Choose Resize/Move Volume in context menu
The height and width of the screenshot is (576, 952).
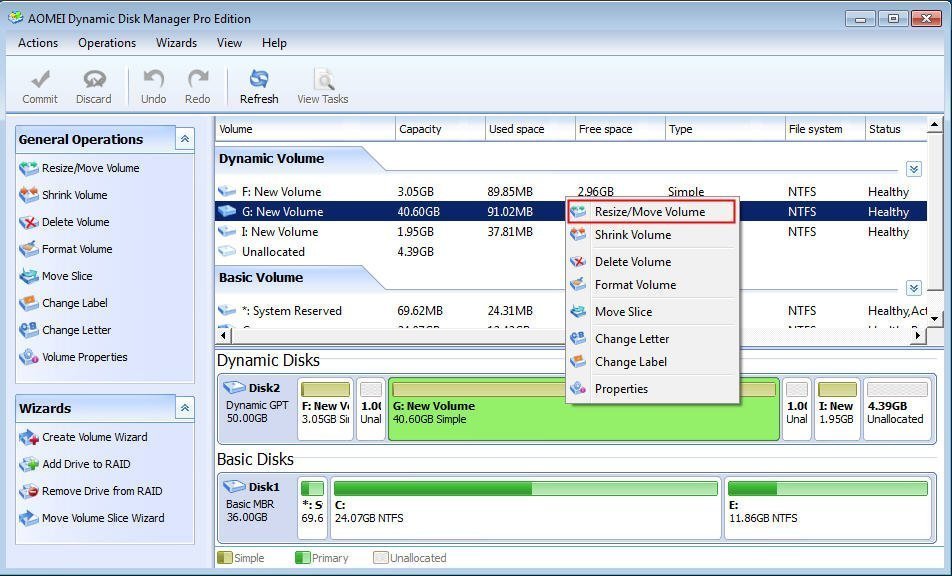[651, 212]
